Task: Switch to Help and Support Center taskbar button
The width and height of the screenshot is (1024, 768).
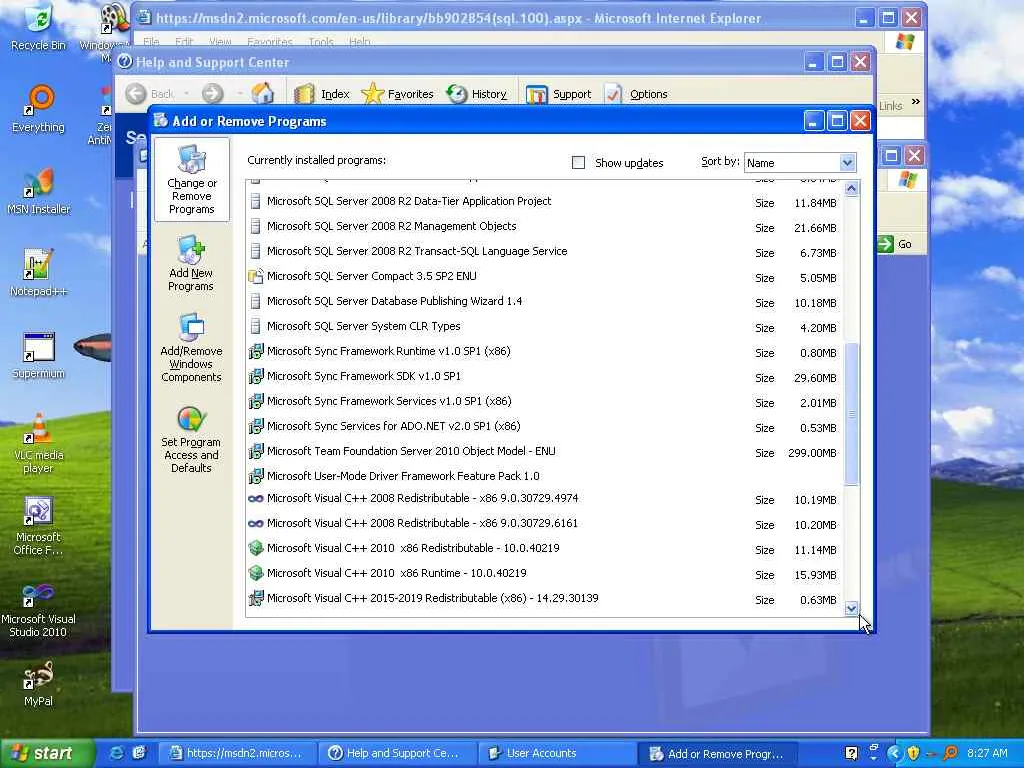Action: click(397, 754)
